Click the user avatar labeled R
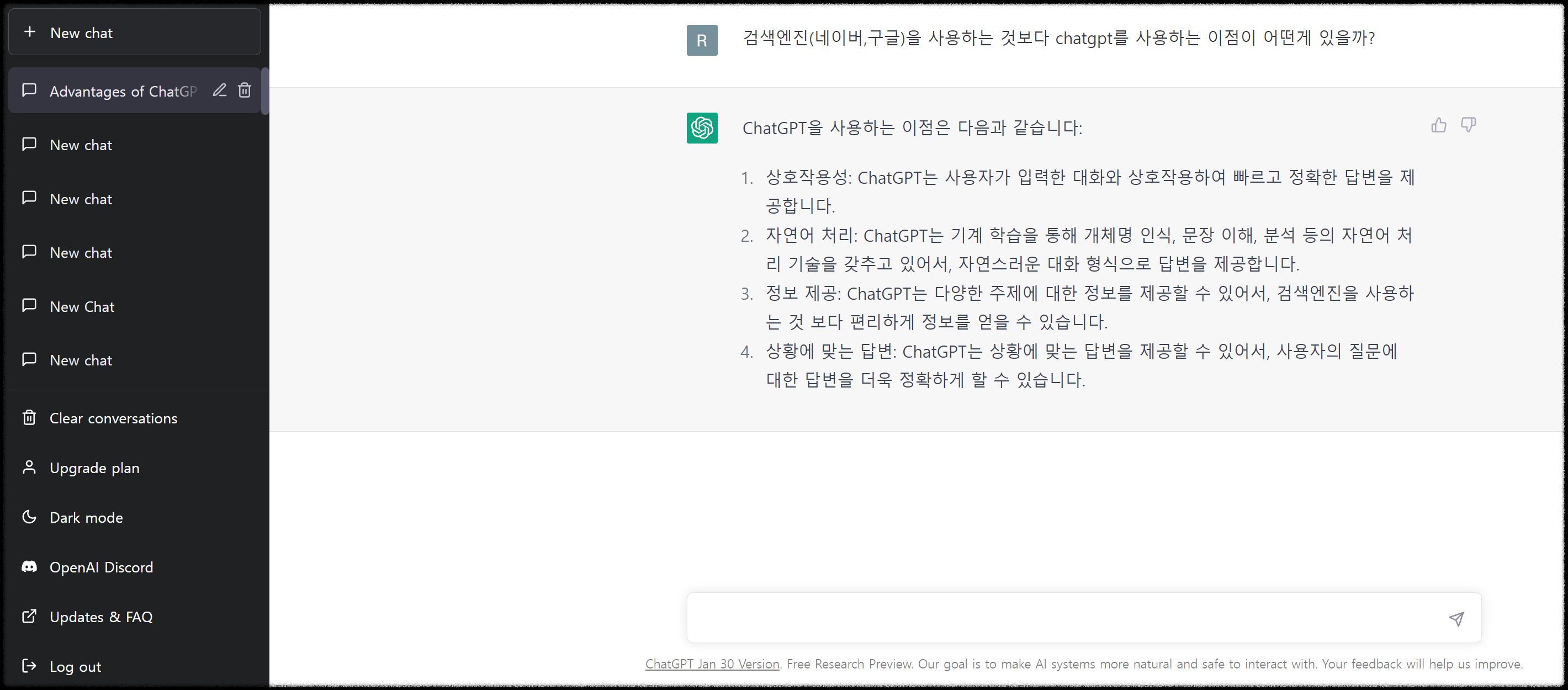This screenshot has width=1568, height=690. click(x=702, y=40)
